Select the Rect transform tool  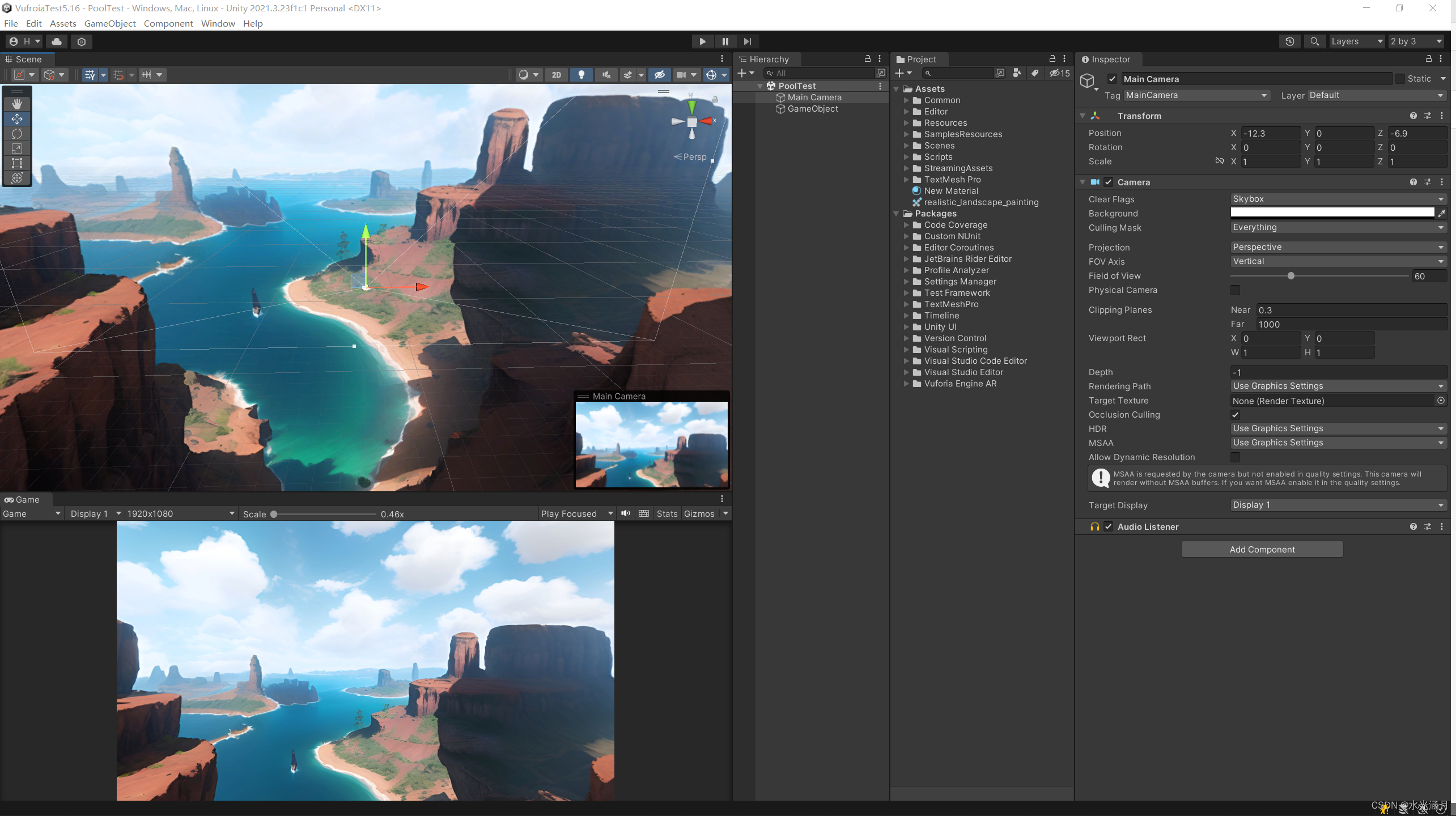click(17, 163)
